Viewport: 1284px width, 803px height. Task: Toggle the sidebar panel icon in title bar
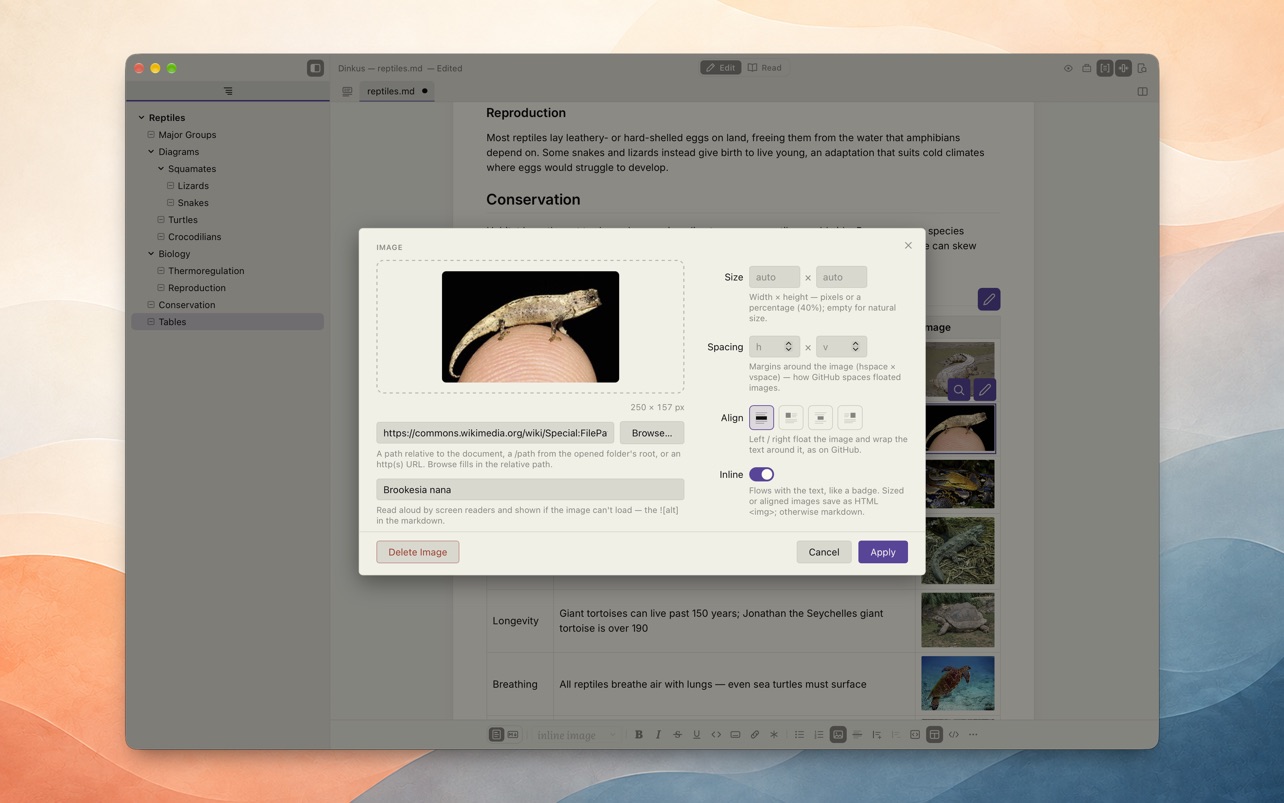click(x=315, y=68)
